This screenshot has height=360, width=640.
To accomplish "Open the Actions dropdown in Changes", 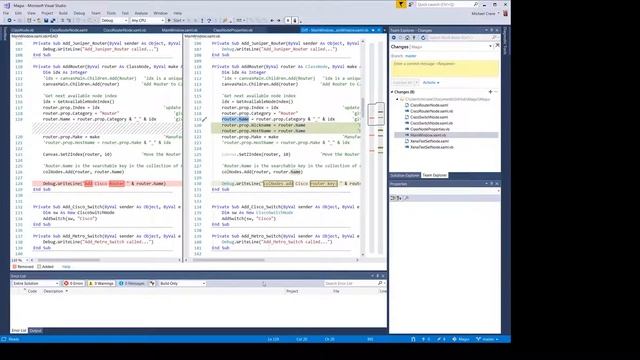I will (x=431, y=82).
